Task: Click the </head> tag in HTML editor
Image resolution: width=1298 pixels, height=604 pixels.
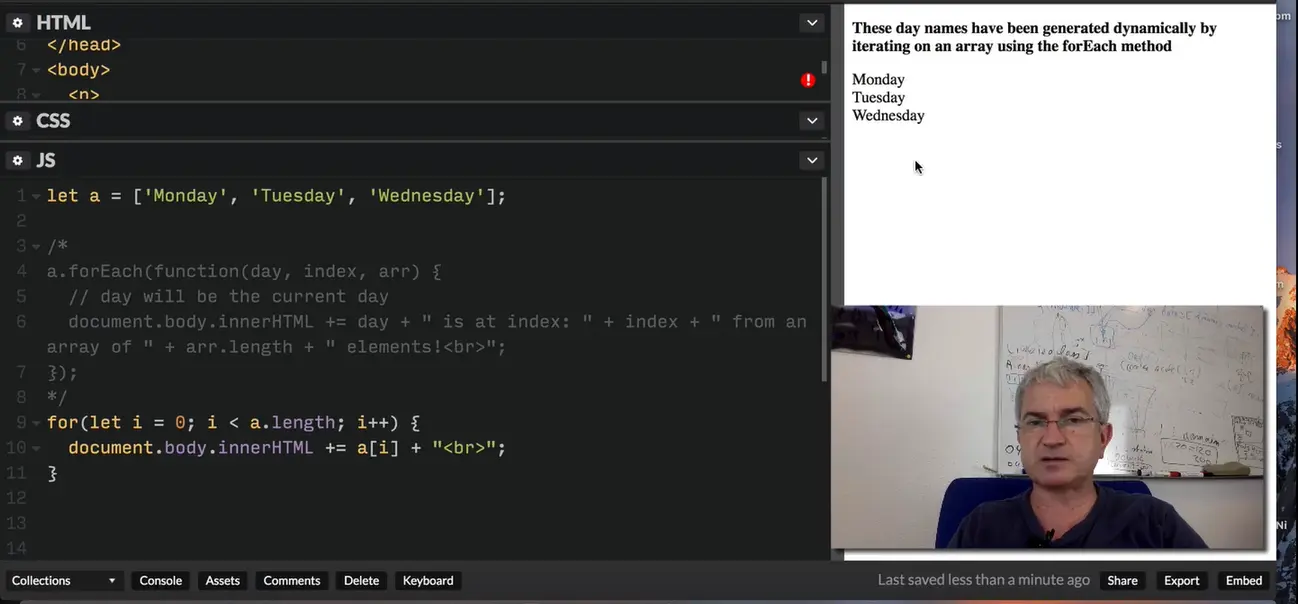Action: pyautogui.click(x=83, y=45)
